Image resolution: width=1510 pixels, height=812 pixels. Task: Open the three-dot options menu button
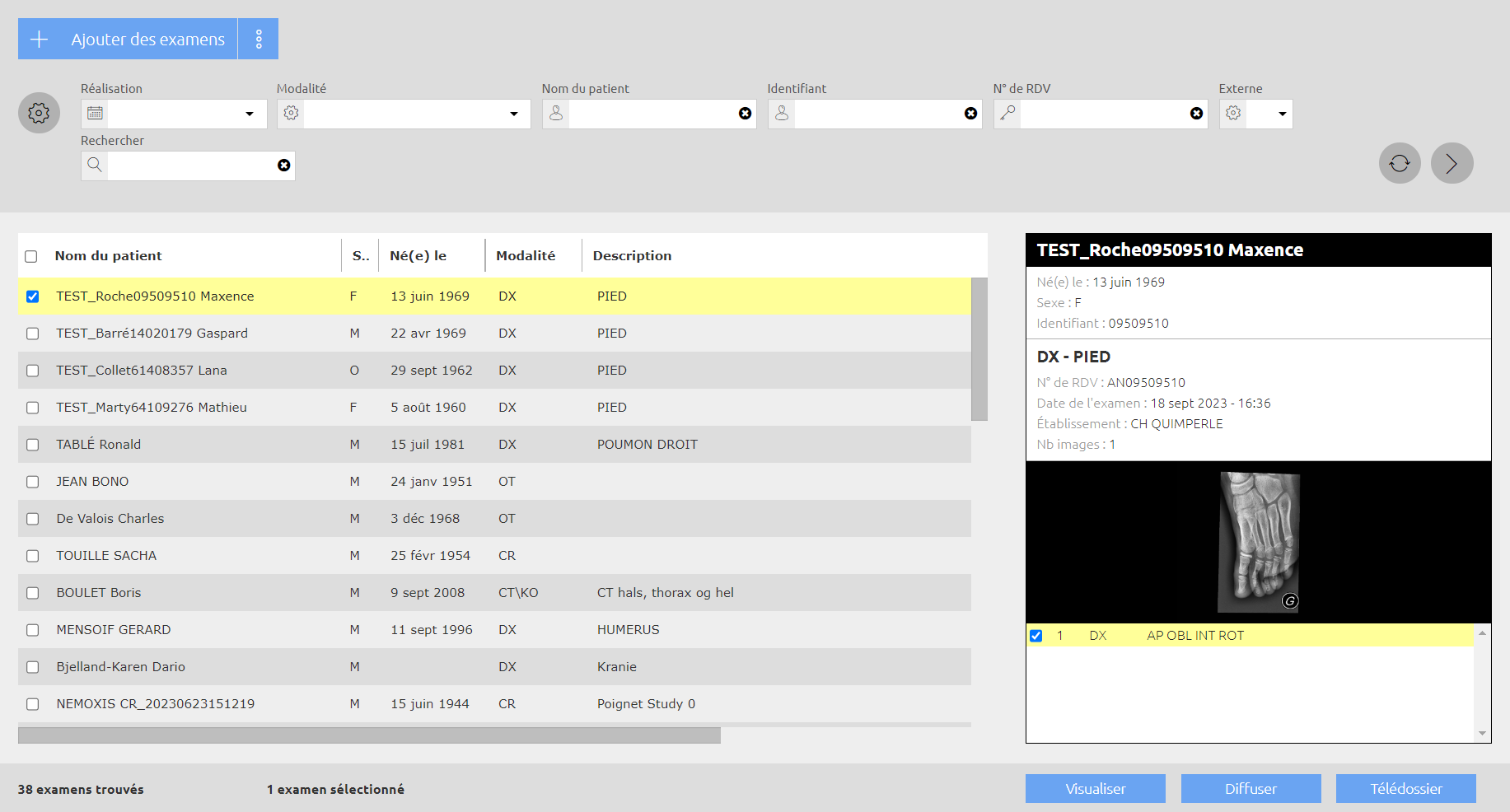click(x=259, y=39)
